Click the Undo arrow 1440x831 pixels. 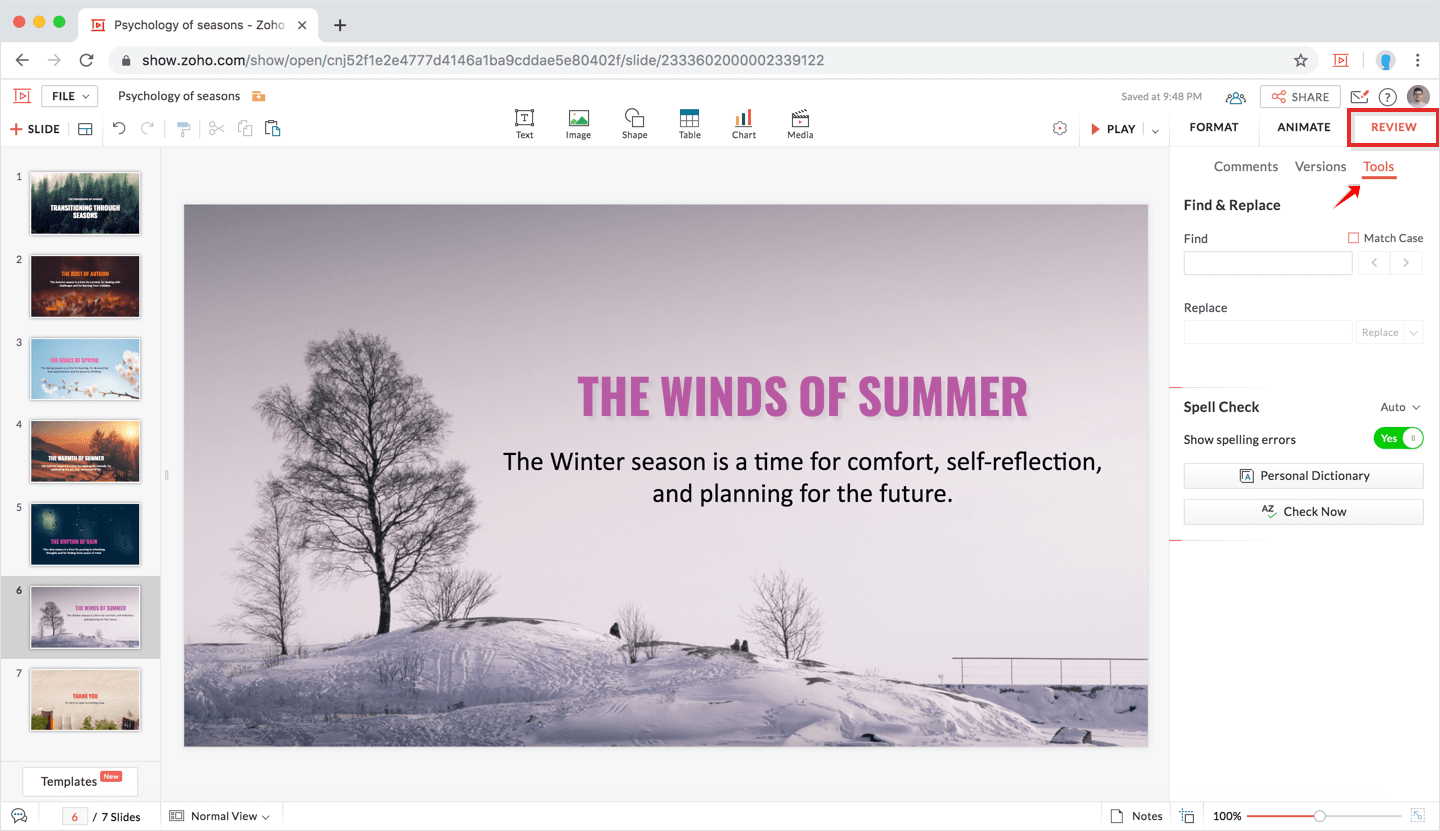coord(119,128)
